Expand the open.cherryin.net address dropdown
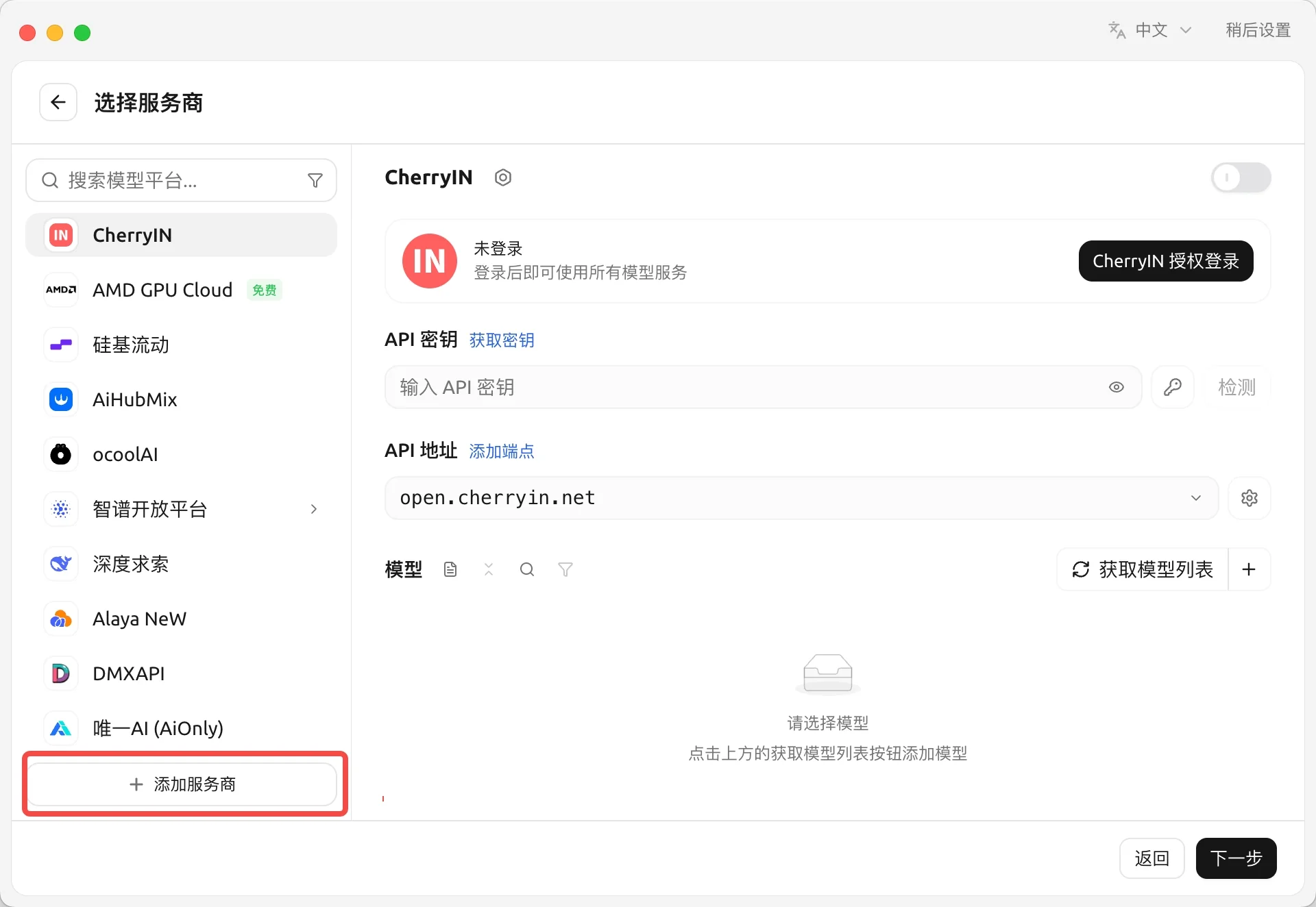Viewport: 1316px width, 907px height. pos(1196,498)
